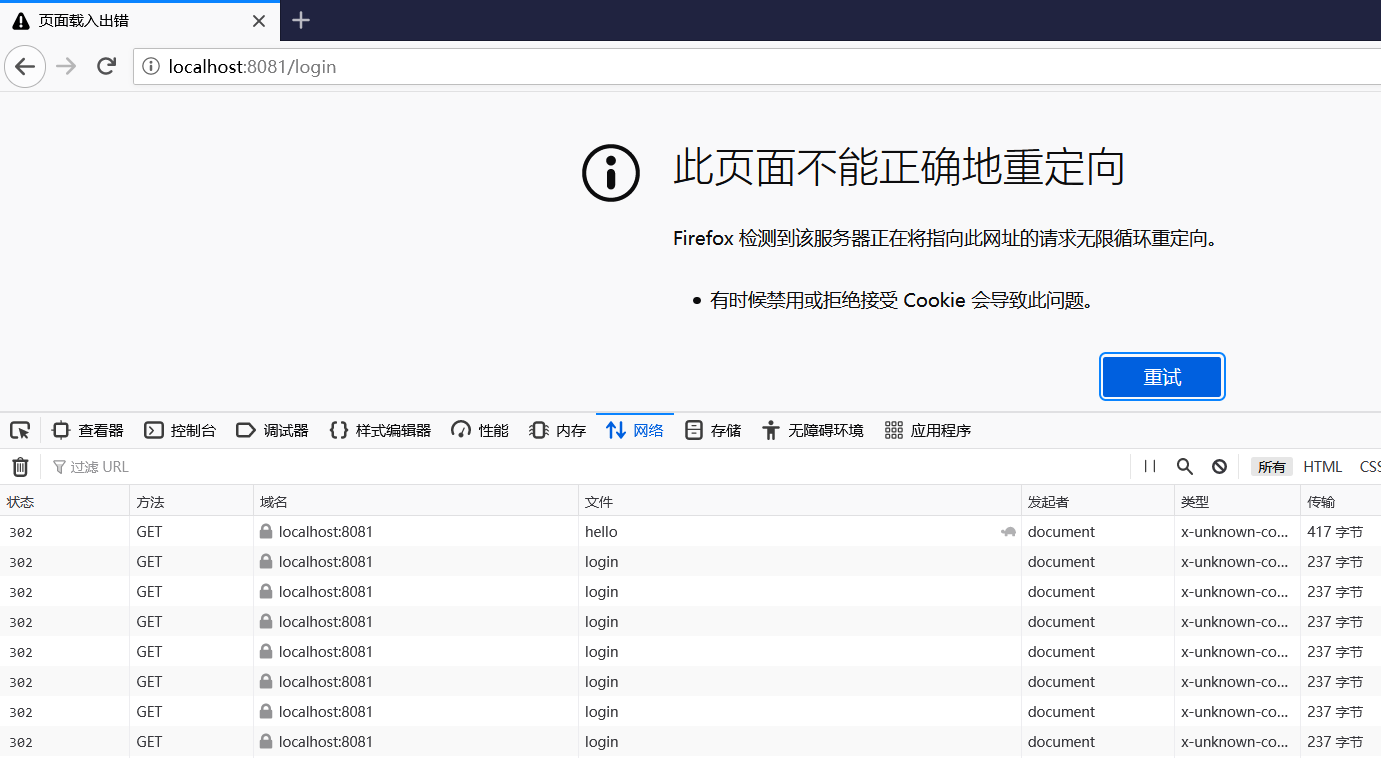The height and width of the screenshot is (758, 1381).
Task: Open the 无障碍环境 accessibility tab
Action: [812, 430]
